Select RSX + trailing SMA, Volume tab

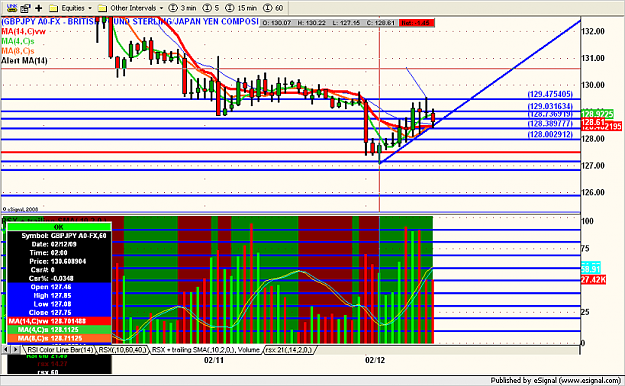pos(206,350)
